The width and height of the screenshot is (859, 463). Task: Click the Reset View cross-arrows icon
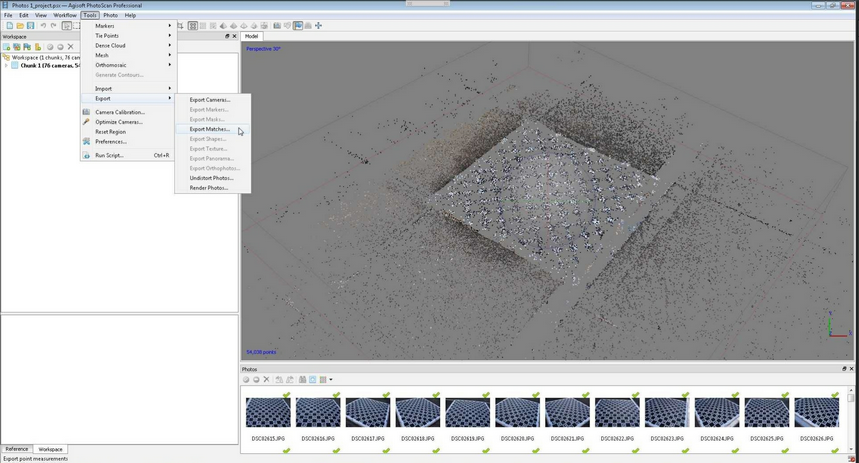pyautogui.click(x=318, y=26)
